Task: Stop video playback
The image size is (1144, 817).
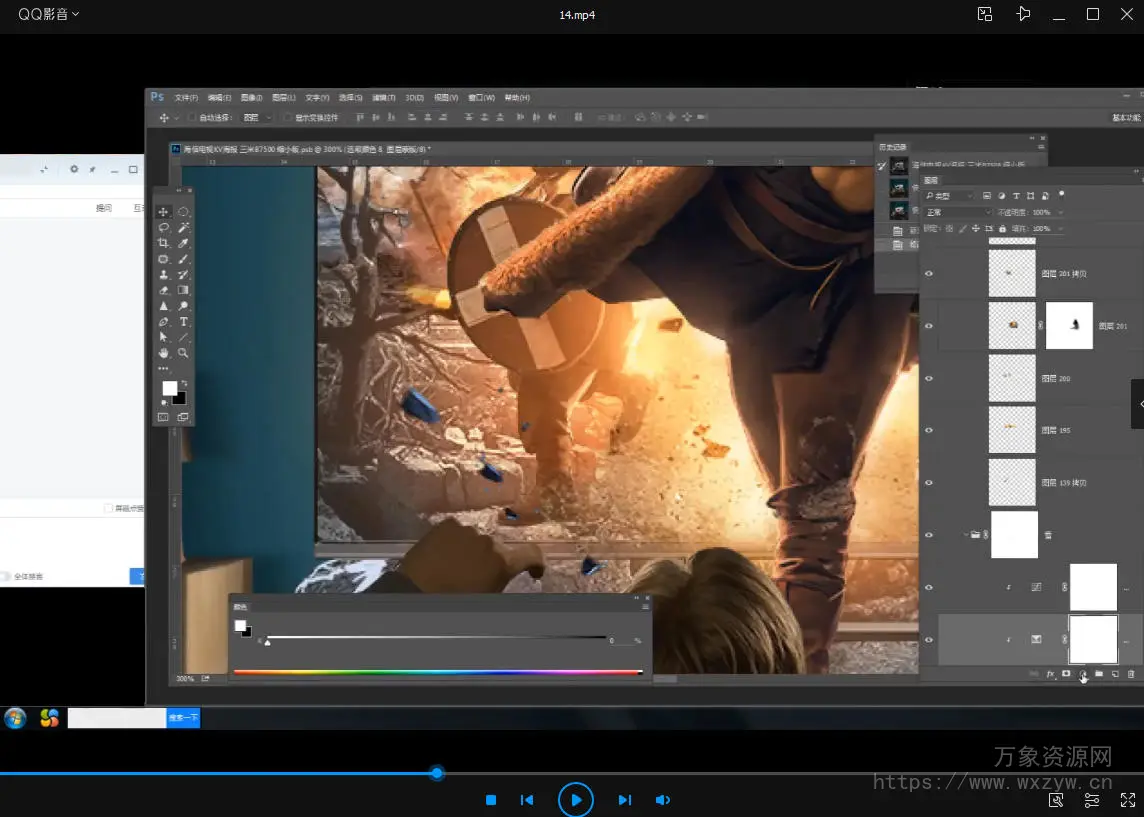Action: [491, 800]
